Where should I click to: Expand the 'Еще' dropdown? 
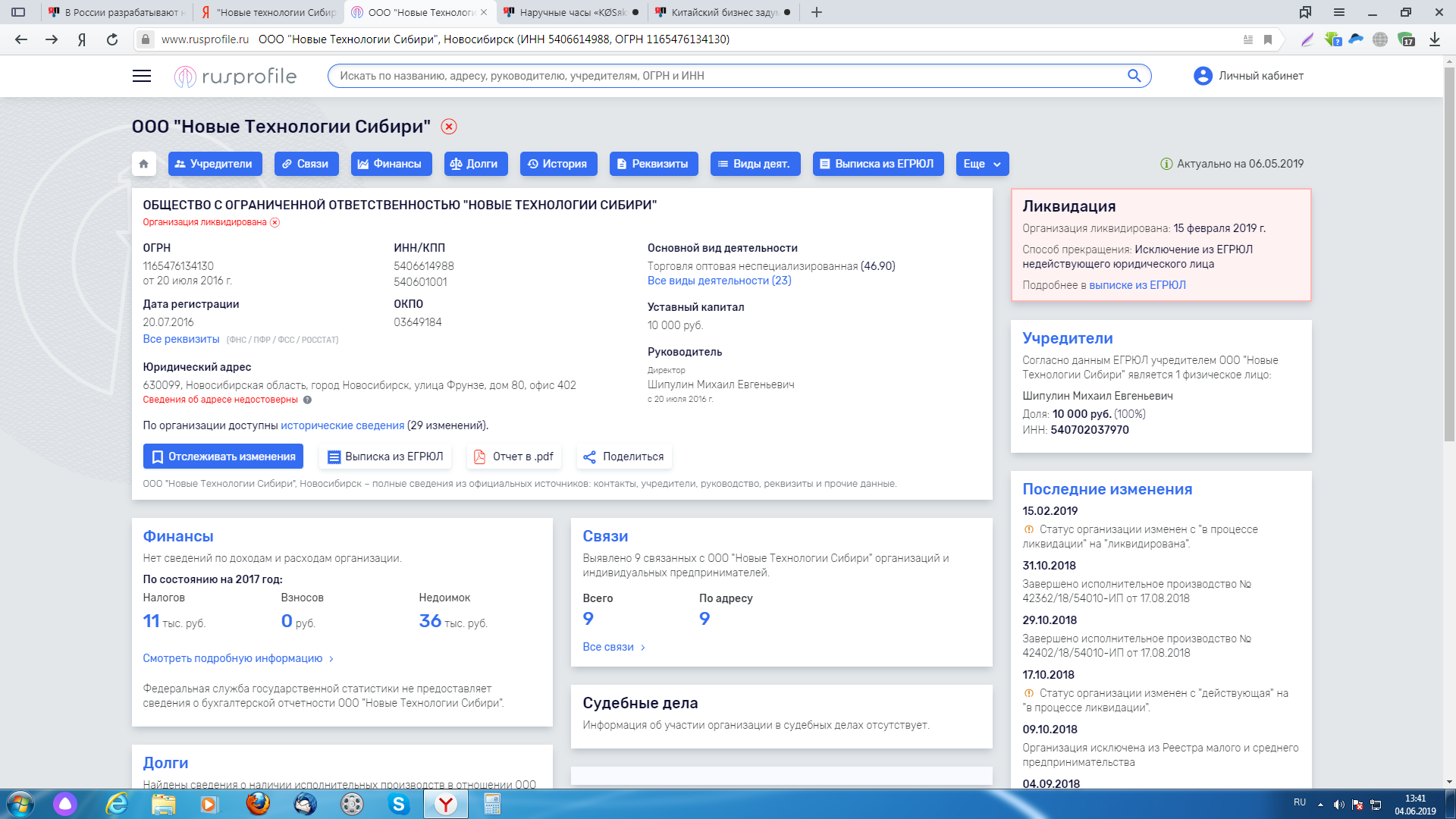click(982, 164)
